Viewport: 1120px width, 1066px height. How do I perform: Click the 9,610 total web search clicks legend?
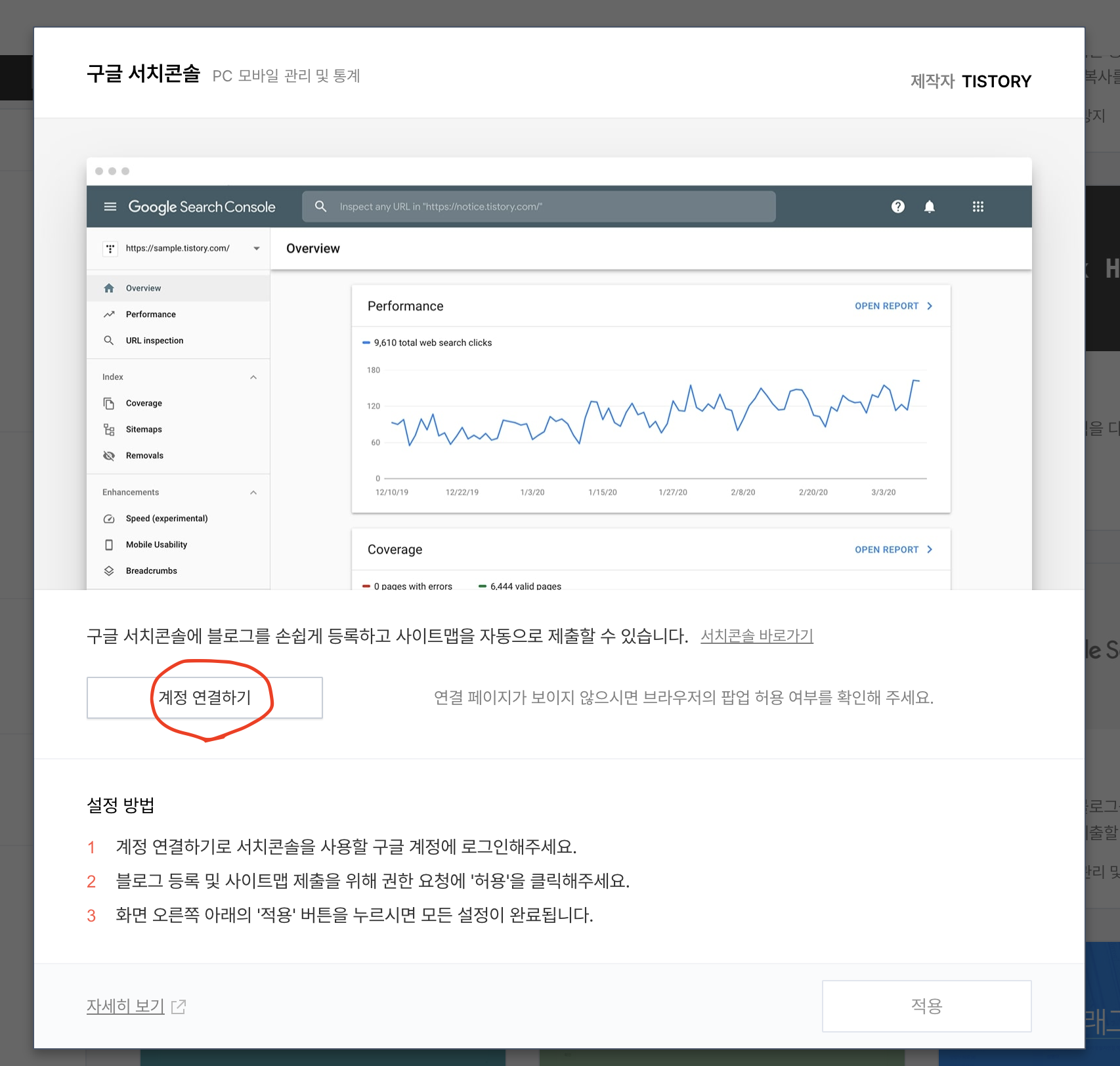(x=427, y=343)
